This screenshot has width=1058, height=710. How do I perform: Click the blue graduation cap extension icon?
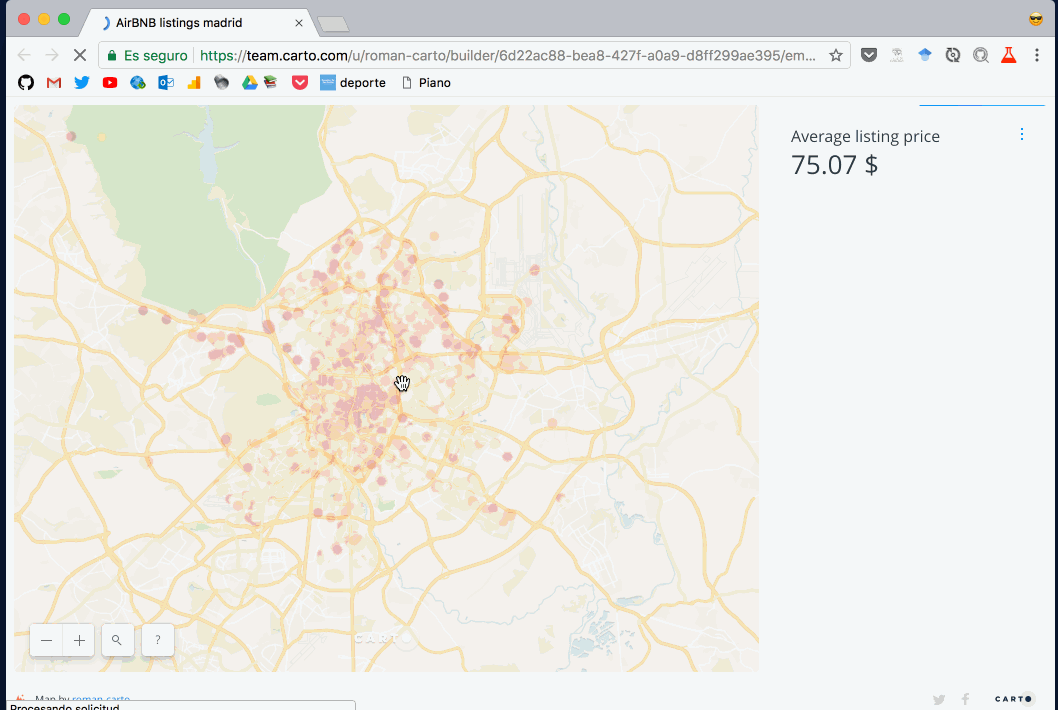pyautogui.click(x=924, y=55)
